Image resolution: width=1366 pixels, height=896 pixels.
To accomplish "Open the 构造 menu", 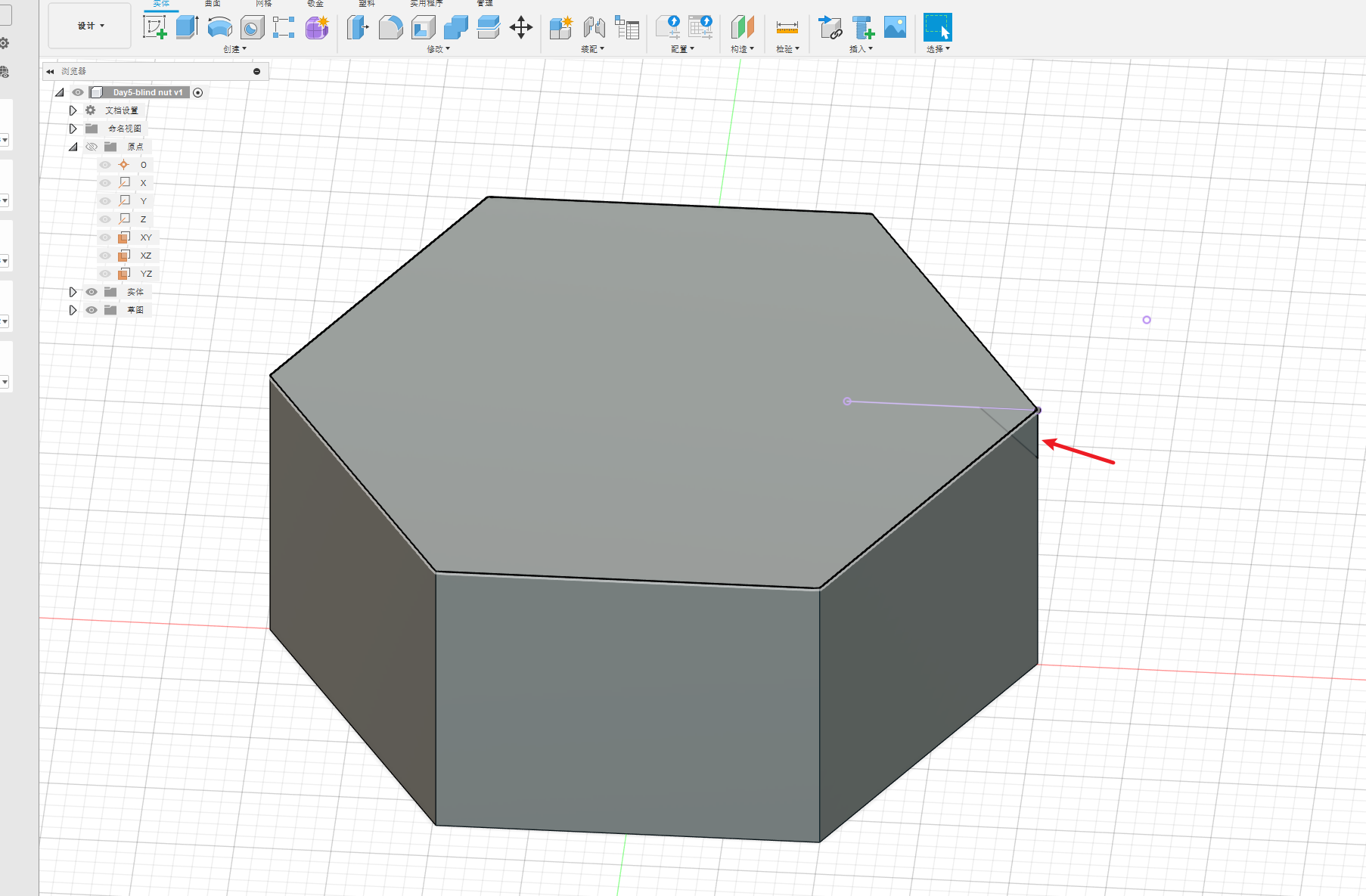I will click(x=742, y=49).
